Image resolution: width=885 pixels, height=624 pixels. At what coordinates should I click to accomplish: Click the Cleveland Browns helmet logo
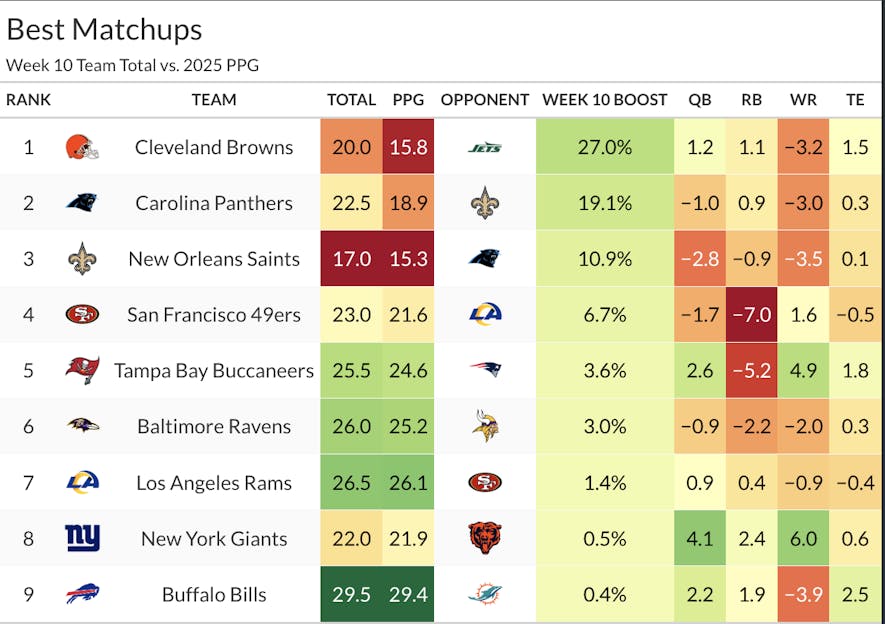[x=82, y=147]
